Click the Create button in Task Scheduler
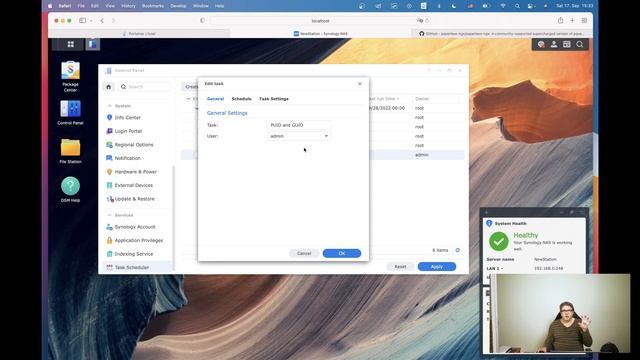The width and height of the screenshot is (640, 360). coord(190,87)
